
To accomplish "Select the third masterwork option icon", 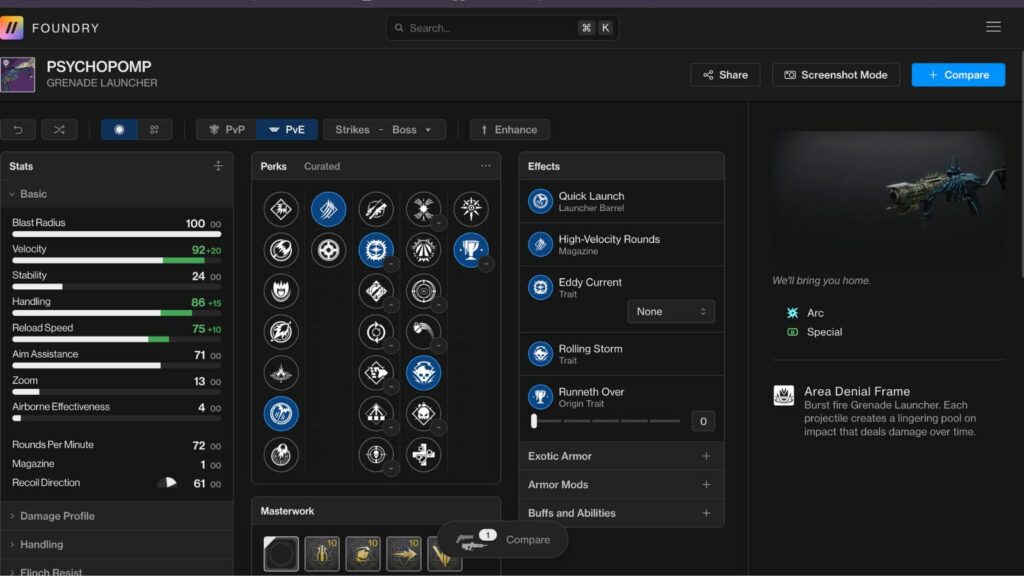I will coord(363,554).
